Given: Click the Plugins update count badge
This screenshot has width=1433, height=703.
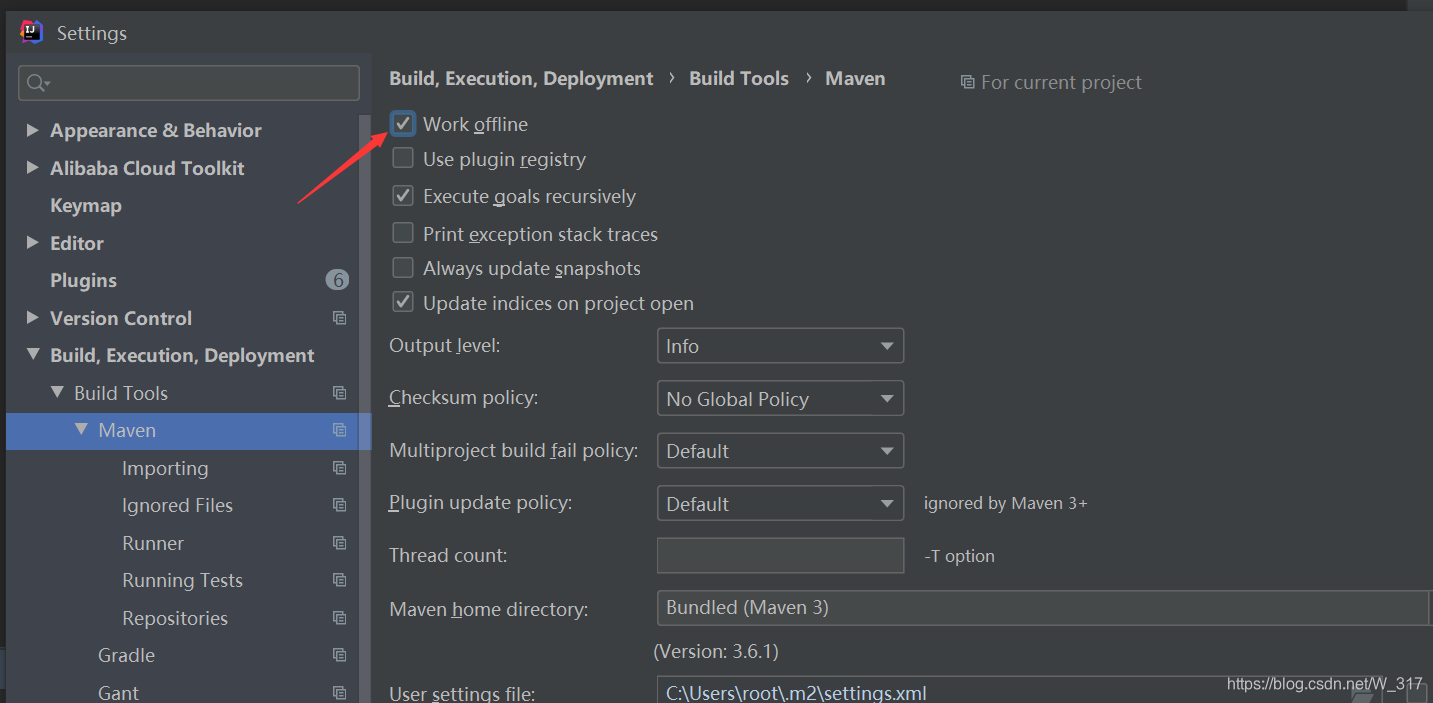Looking at the screenshot, I should click(x=337, y=280).
